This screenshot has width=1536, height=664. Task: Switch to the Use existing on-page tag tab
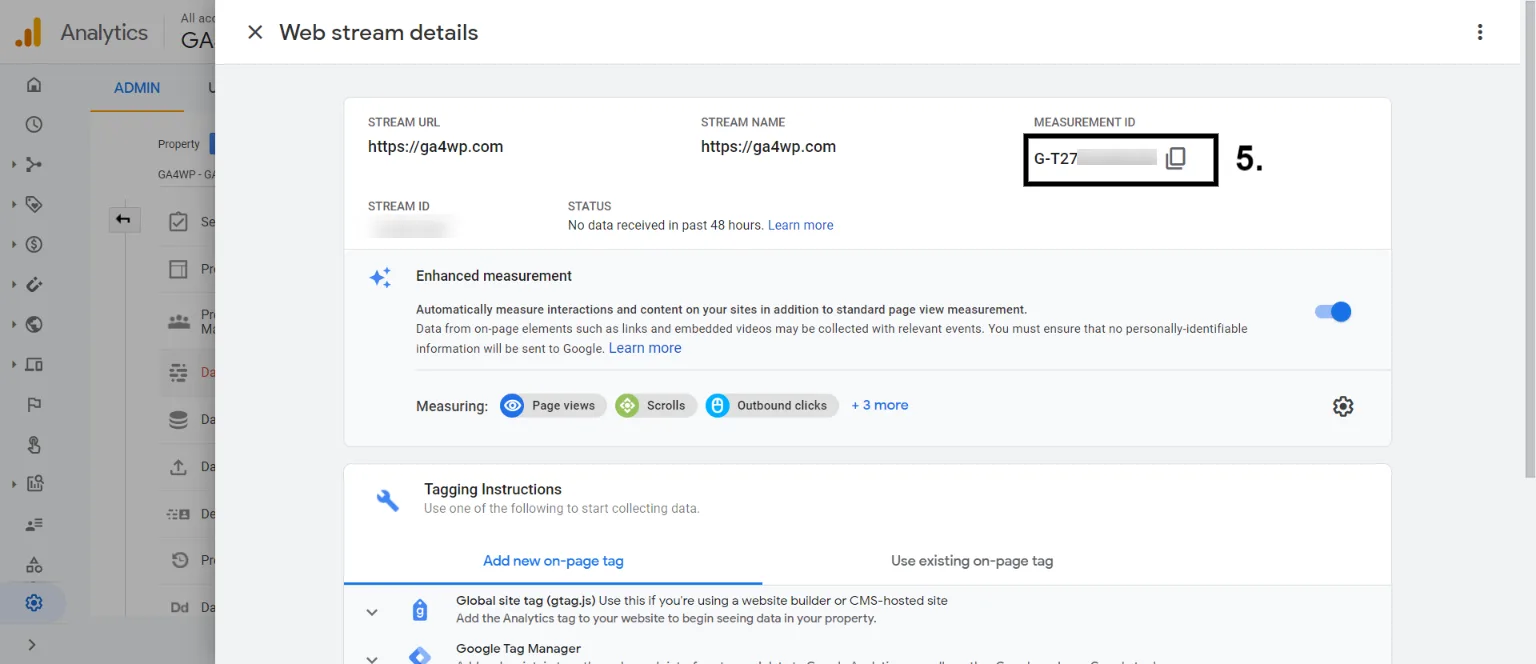(x=971, y=561)
